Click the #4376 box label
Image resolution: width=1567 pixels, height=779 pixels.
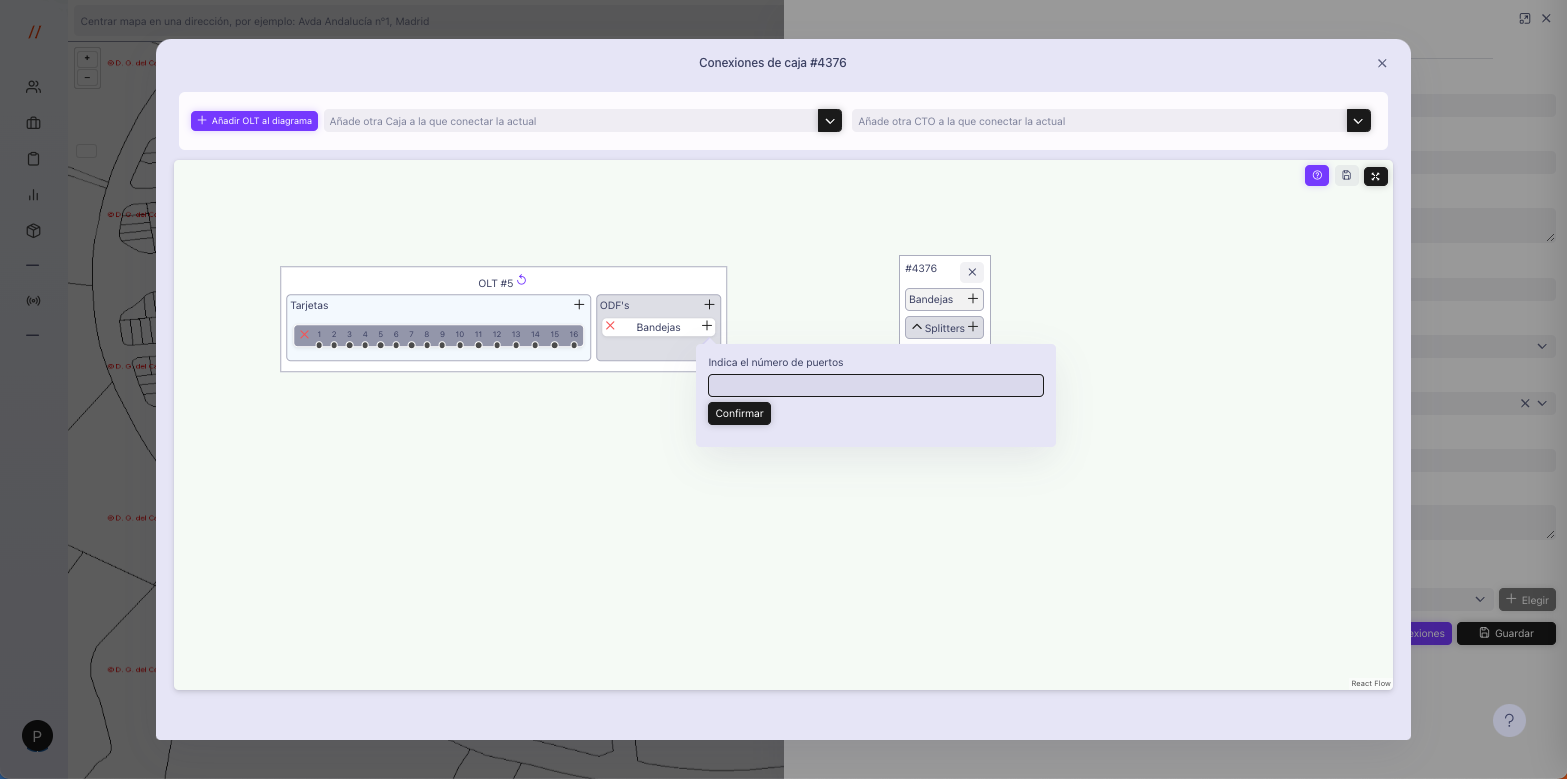pos(921,268)
